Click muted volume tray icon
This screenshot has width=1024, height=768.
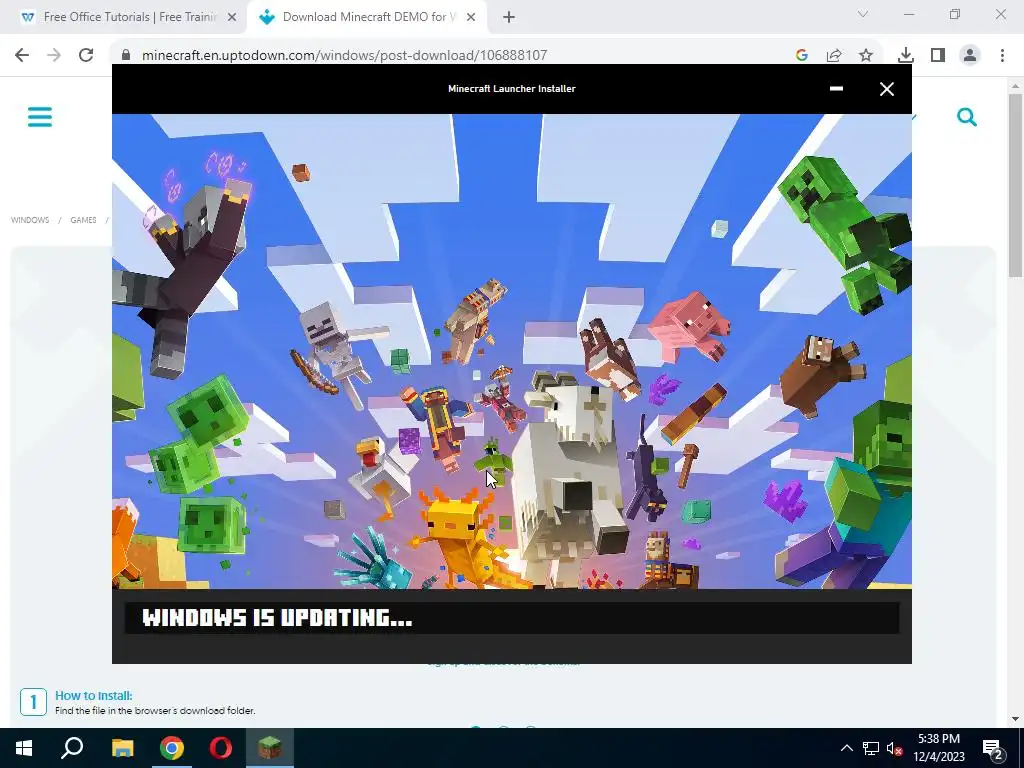coord(894,748)
